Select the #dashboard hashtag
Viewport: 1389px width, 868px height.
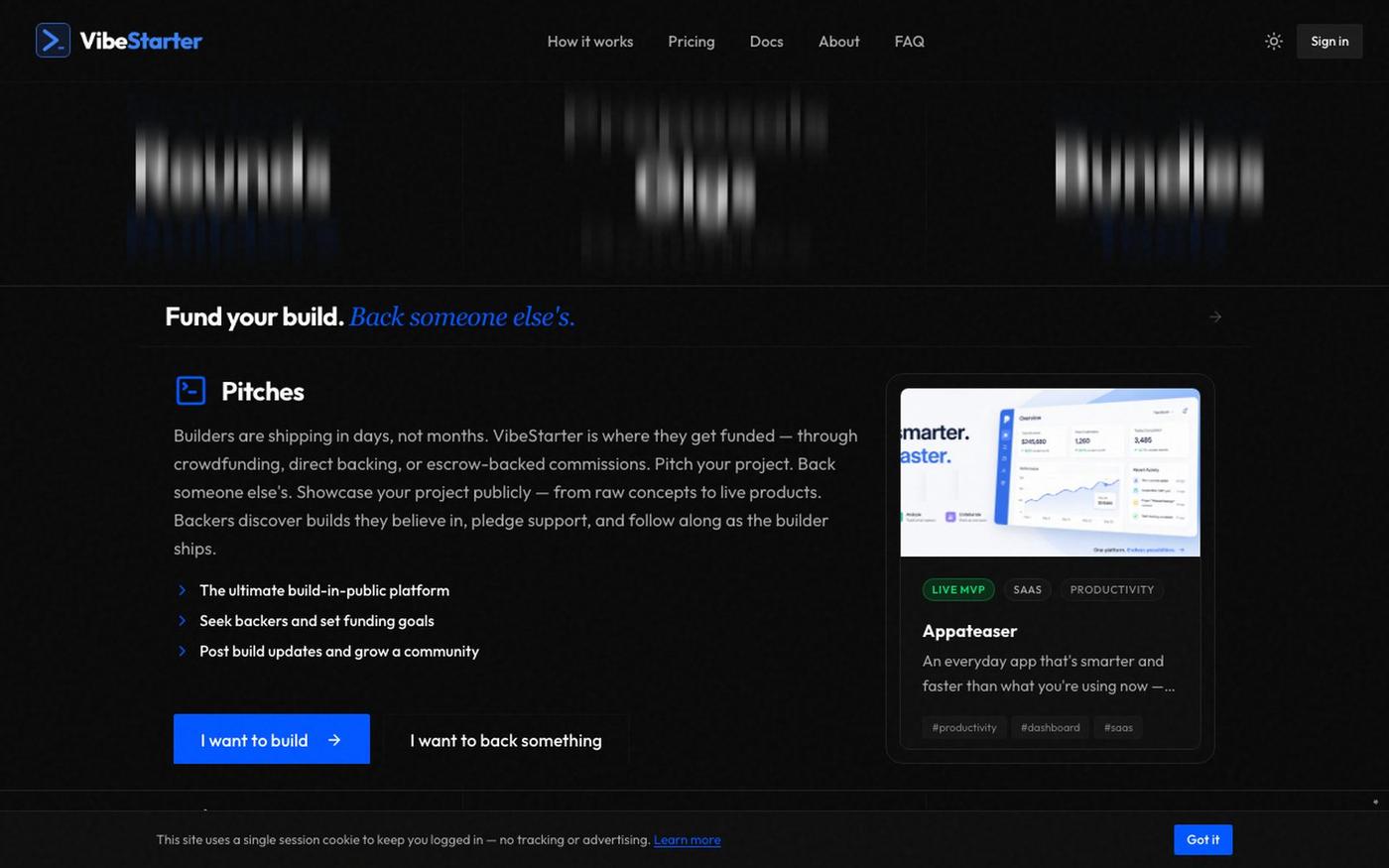(1050, 727)
